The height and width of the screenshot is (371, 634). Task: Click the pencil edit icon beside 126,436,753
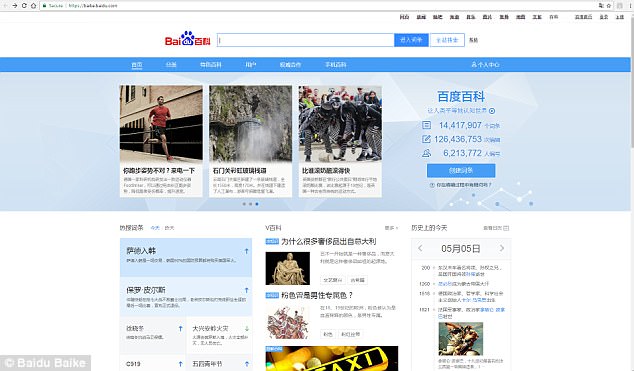click(x=426, y=139)
